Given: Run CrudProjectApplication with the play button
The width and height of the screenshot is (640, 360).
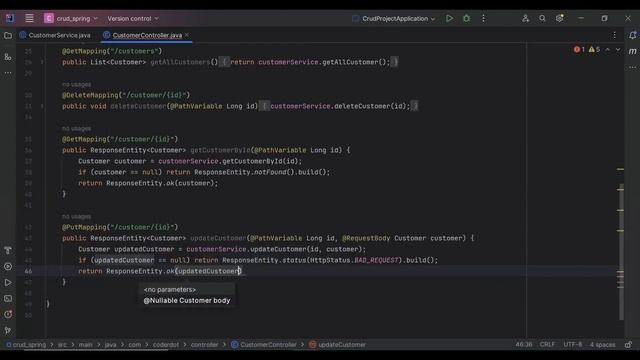Looking at the screenshot, I should click(449, 18).
